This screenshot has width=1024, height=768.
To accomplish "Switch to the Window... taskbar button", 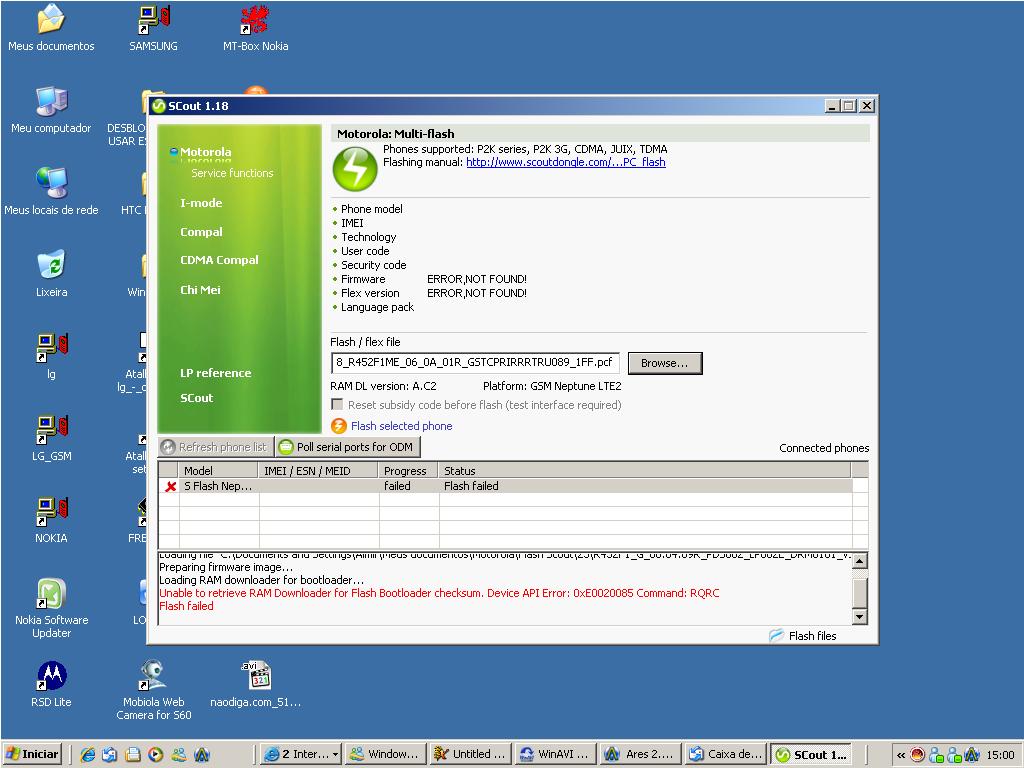I will (385, 754).
